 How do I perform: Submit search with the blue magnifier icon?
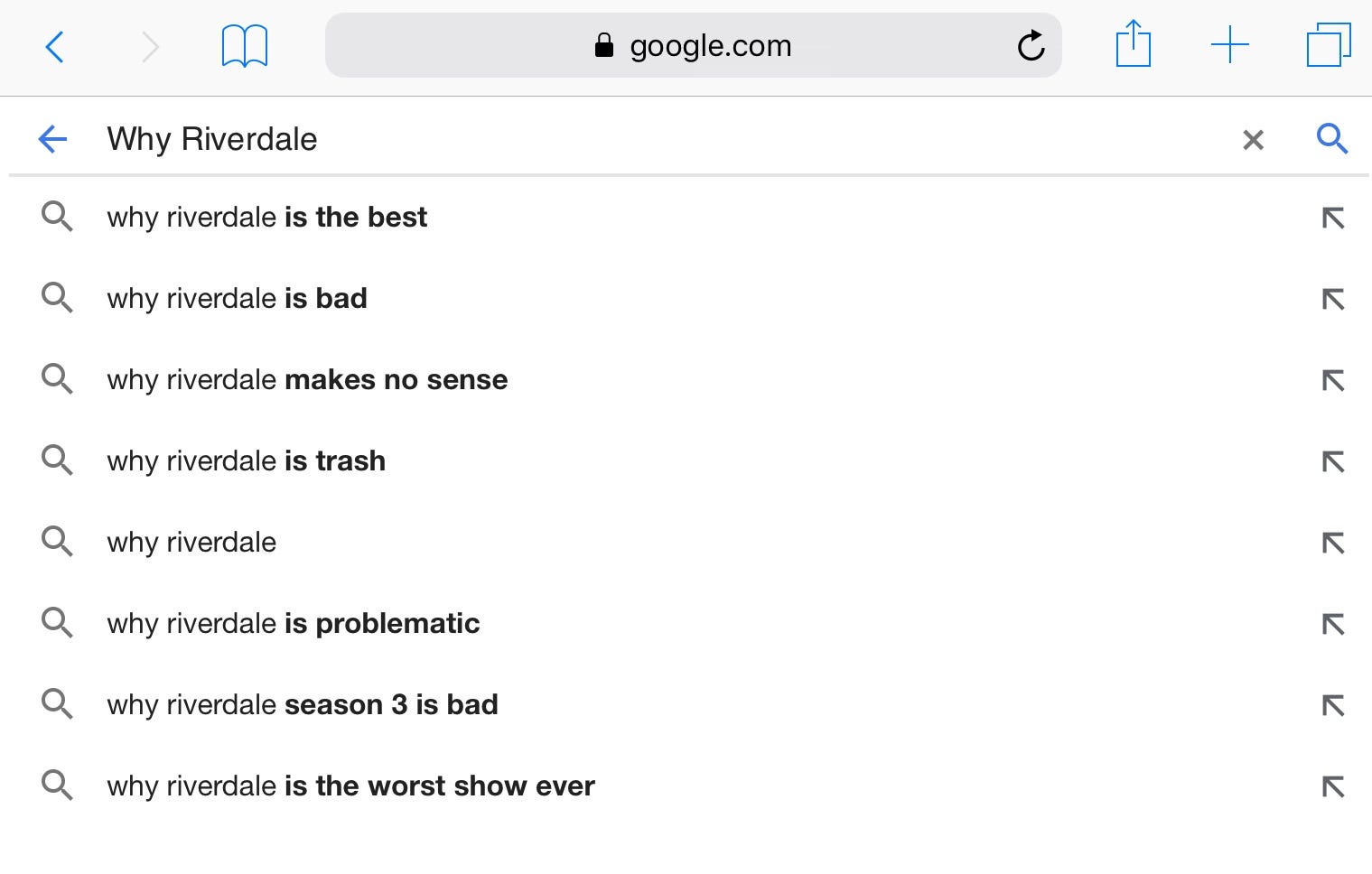pos(1332,139)
